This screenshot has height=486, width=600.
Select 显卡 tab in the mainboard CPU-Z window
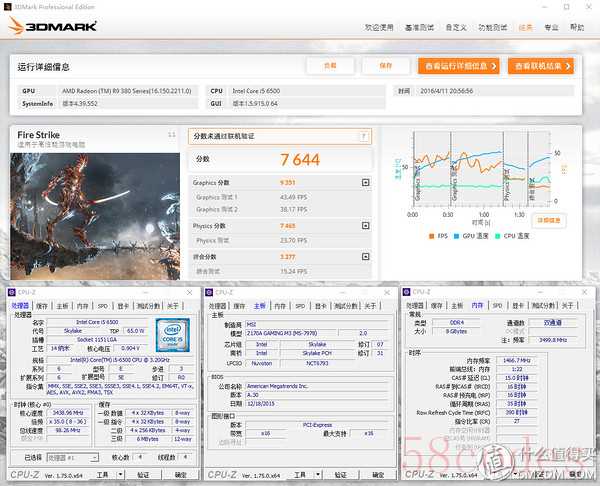[x=321, y=306]
